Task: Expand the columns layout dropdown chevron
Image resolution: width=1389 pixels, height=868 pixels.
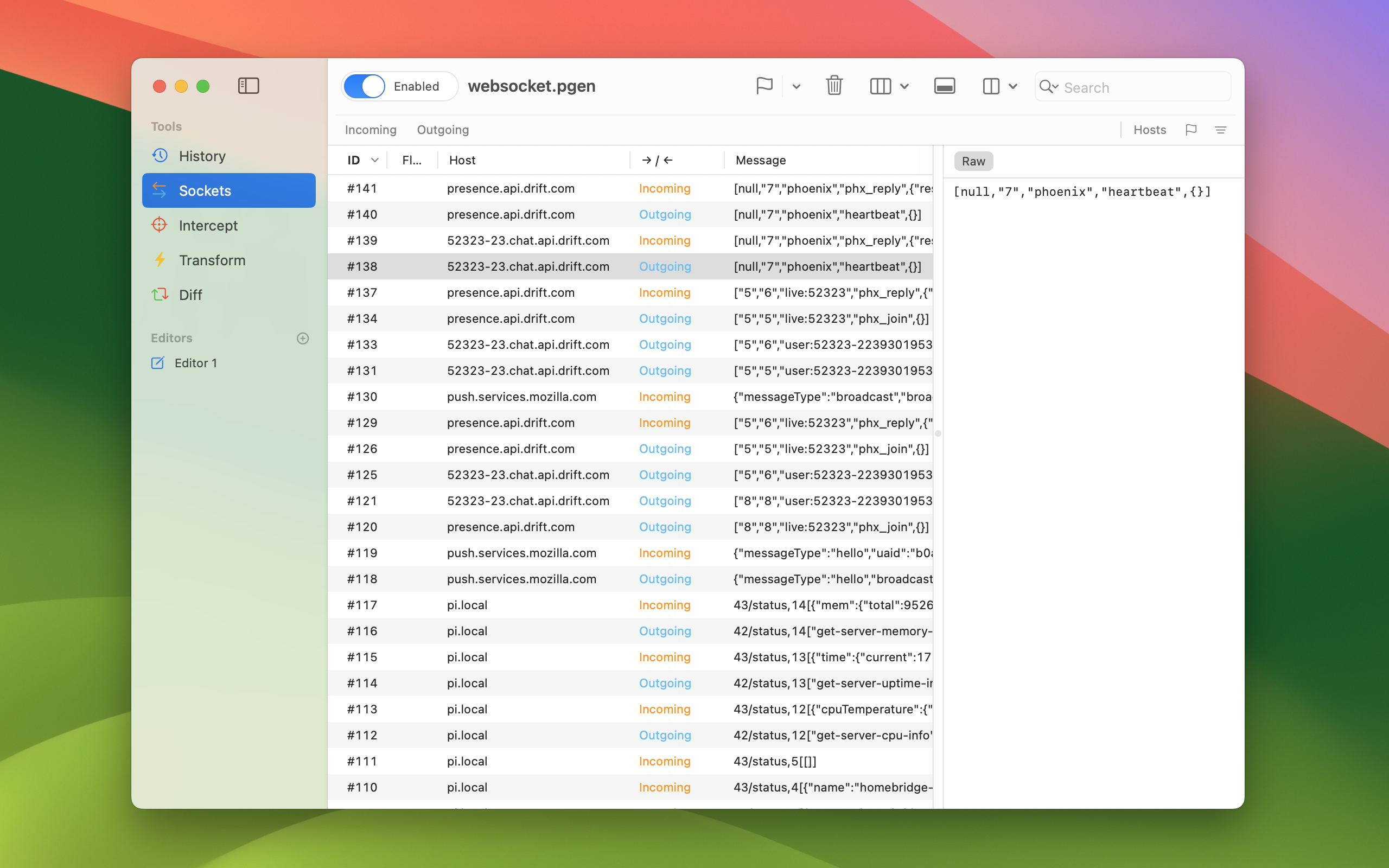Action: tap(904, 87)
